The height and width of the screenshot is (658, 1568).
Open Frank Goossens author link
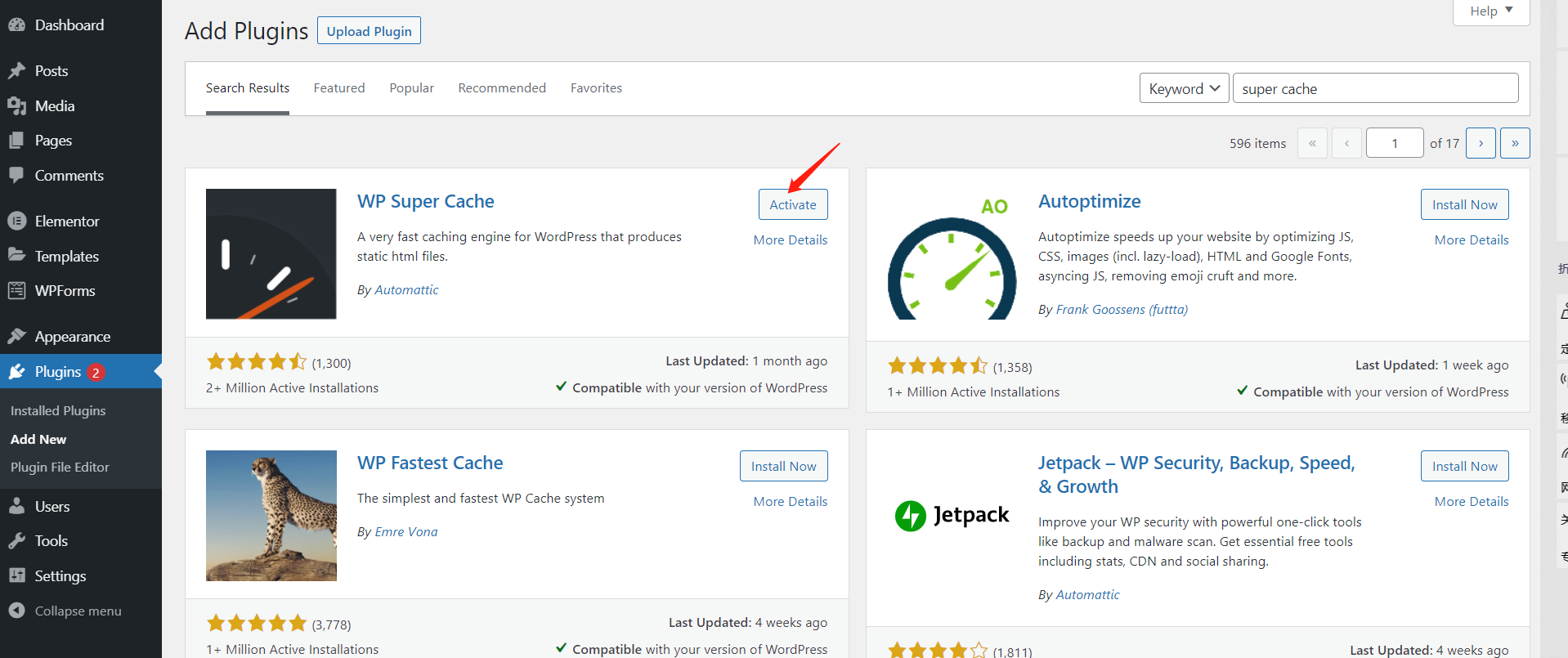[x=1122, y=310]
